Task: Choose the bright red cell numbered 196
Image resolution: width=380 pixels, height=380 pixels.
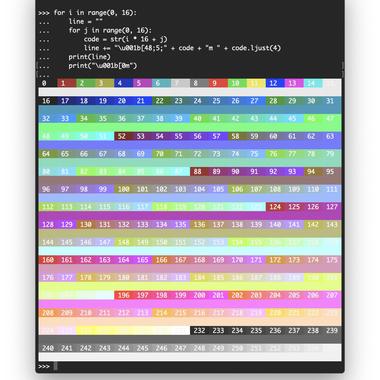Action: [124, 295]
